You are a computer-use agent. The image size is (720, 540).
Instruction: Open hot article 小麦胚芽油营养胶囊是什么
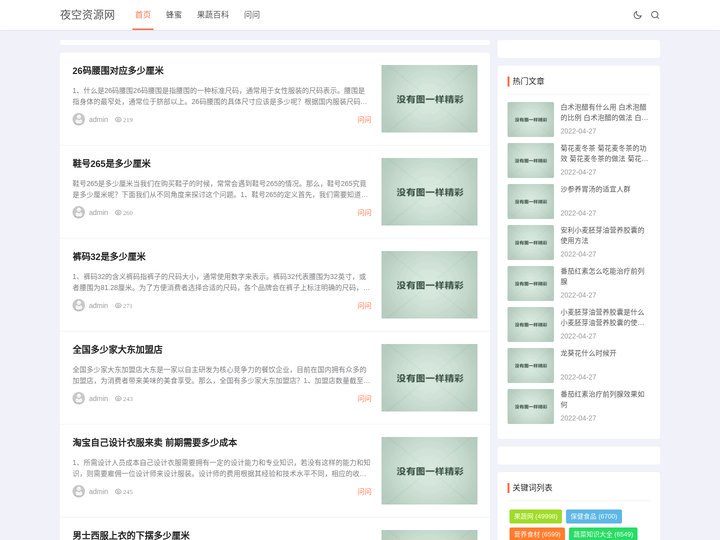tap(602, 317)
